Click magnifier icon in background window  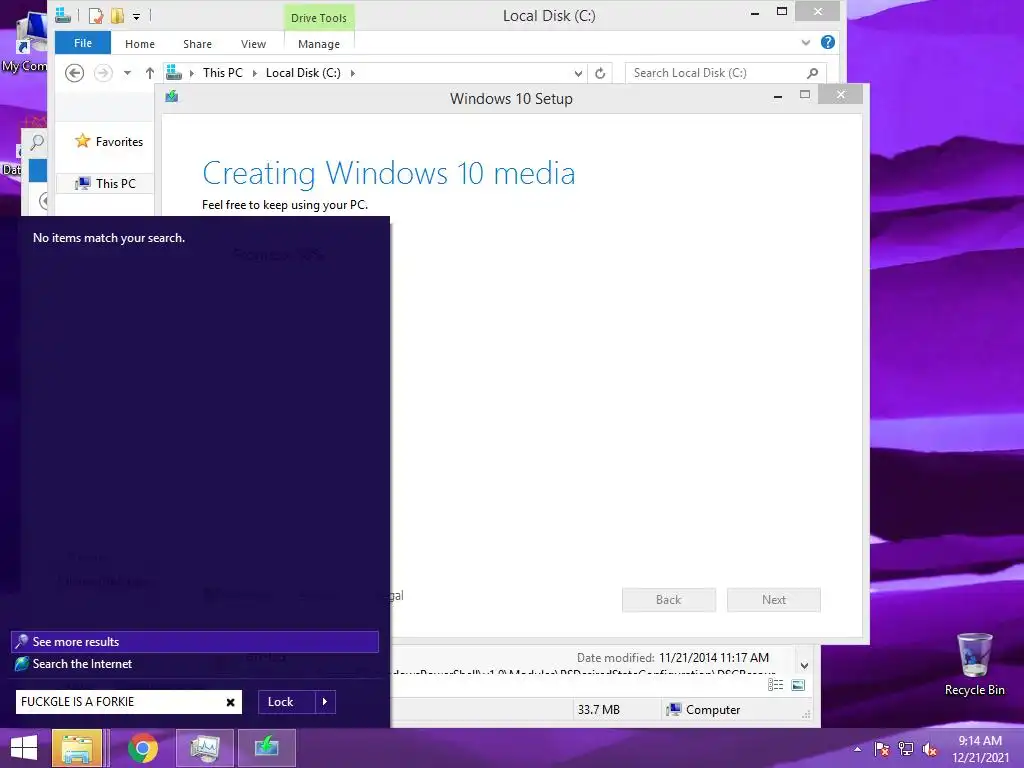click(x=37, y=142)
